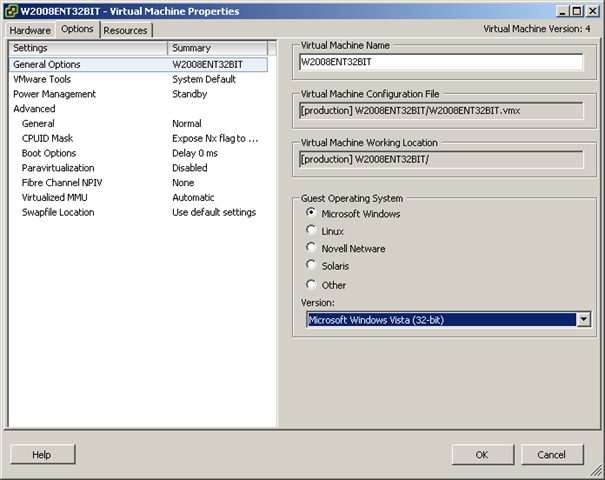The image size is (605, 480).
Task: Choose Novell Netware as guest OS
Action: pos(312,248)
